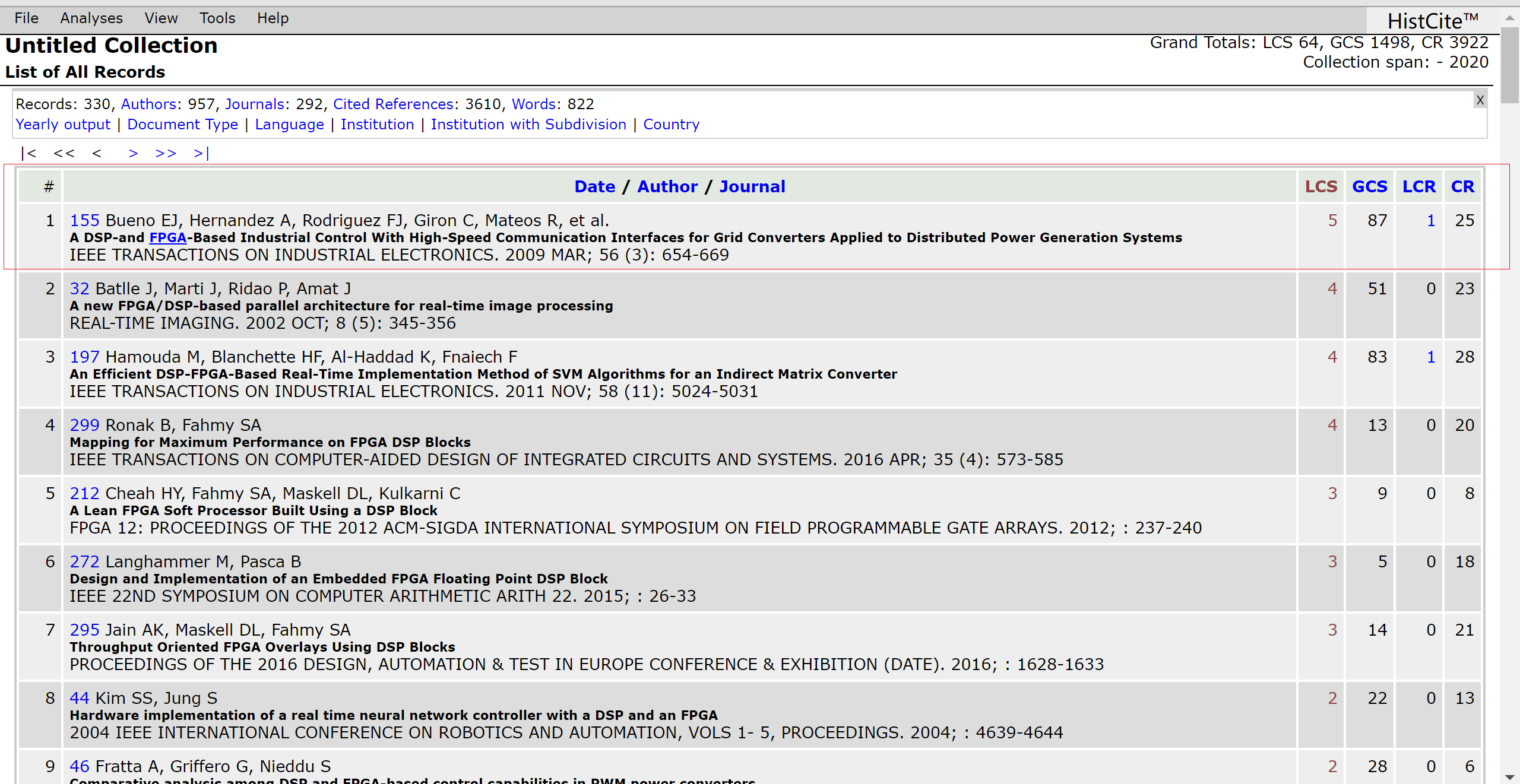1520x784 pixels.
Task: Open the Tools menu
Action: [217, 18]
